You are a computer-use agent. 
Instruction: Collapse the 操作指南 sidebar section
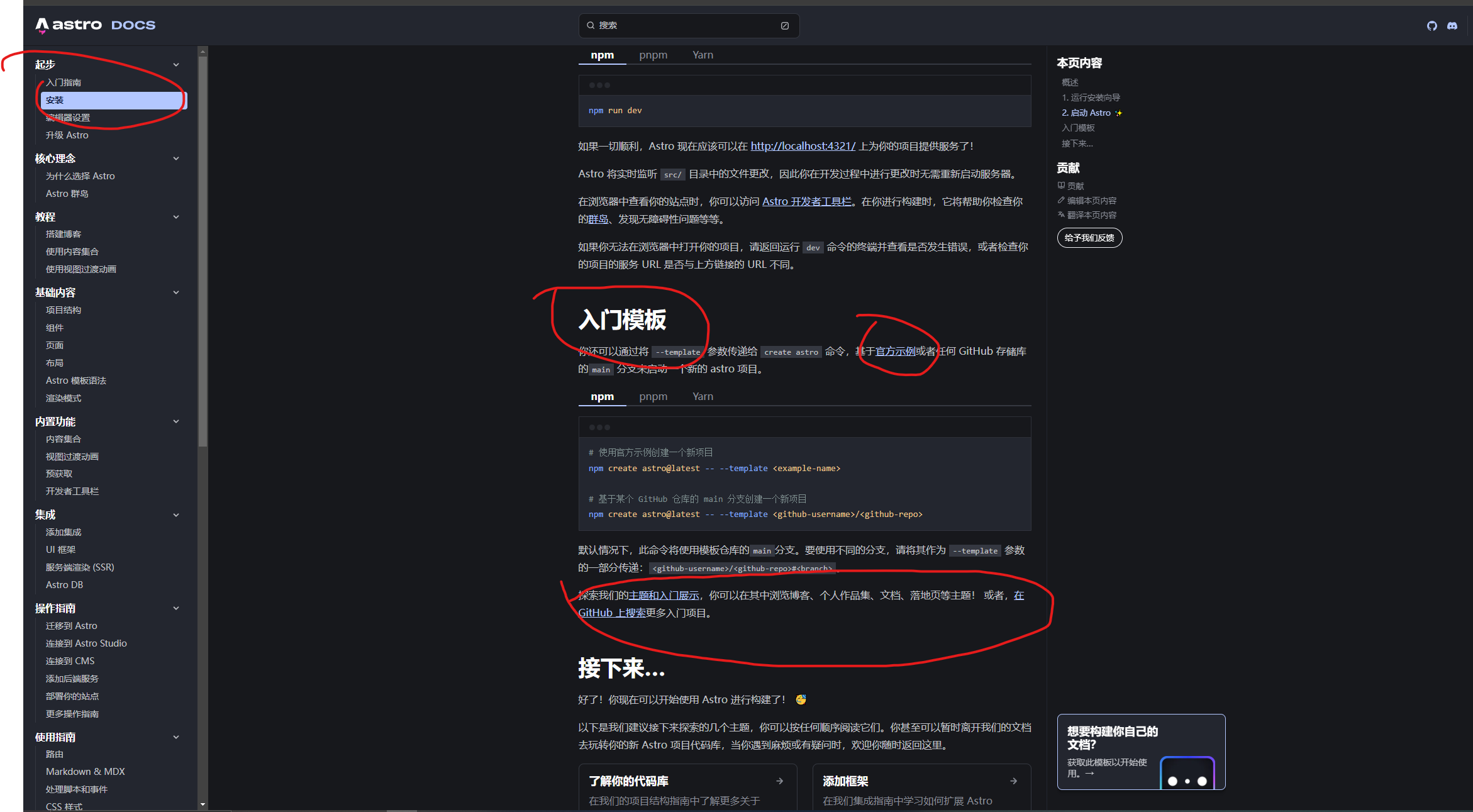pos(176,608)
